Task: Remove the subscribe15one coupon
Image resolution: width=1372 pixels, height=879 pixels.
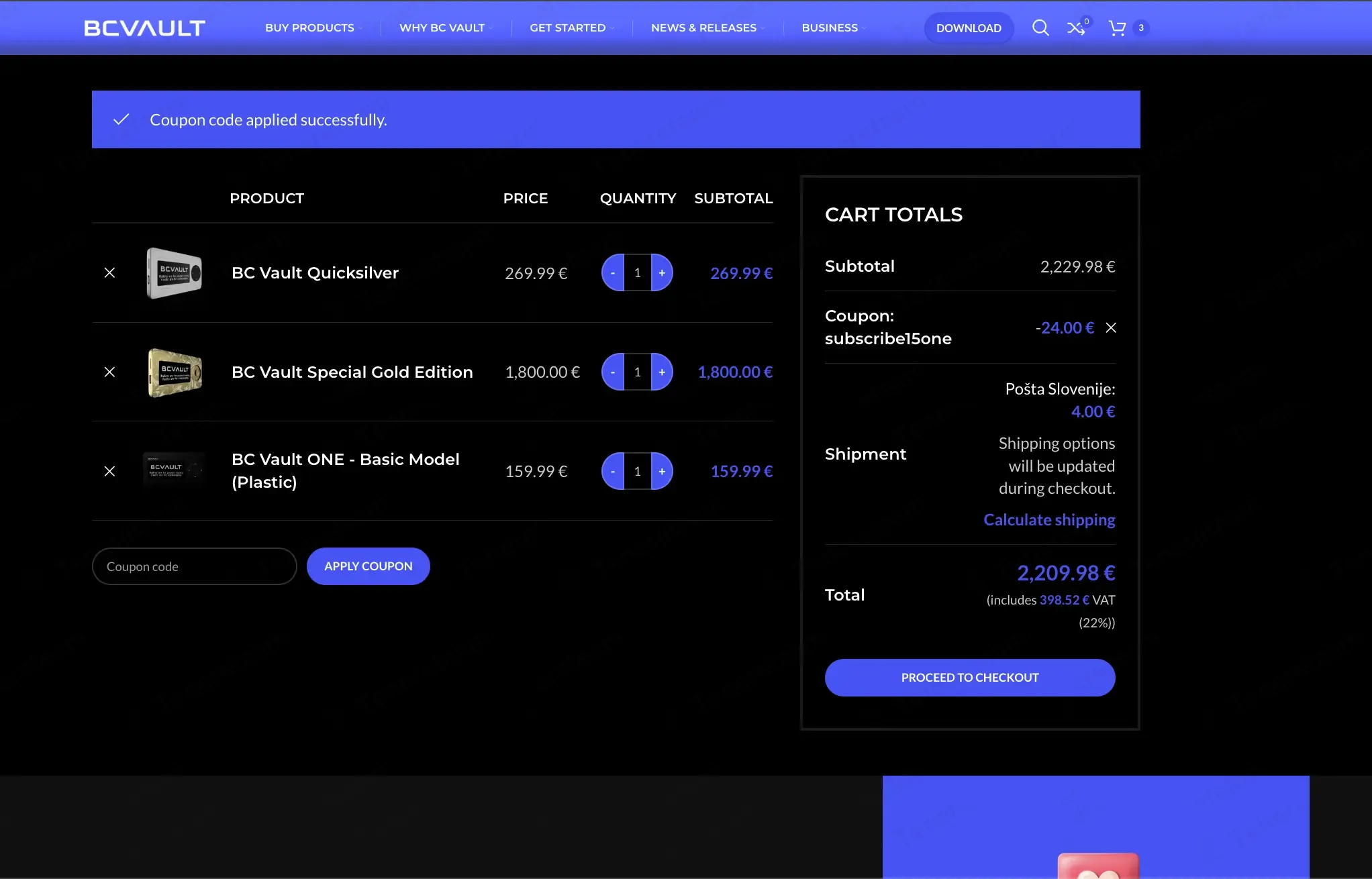Action: pyautogui.click(x=1111, y=327)
